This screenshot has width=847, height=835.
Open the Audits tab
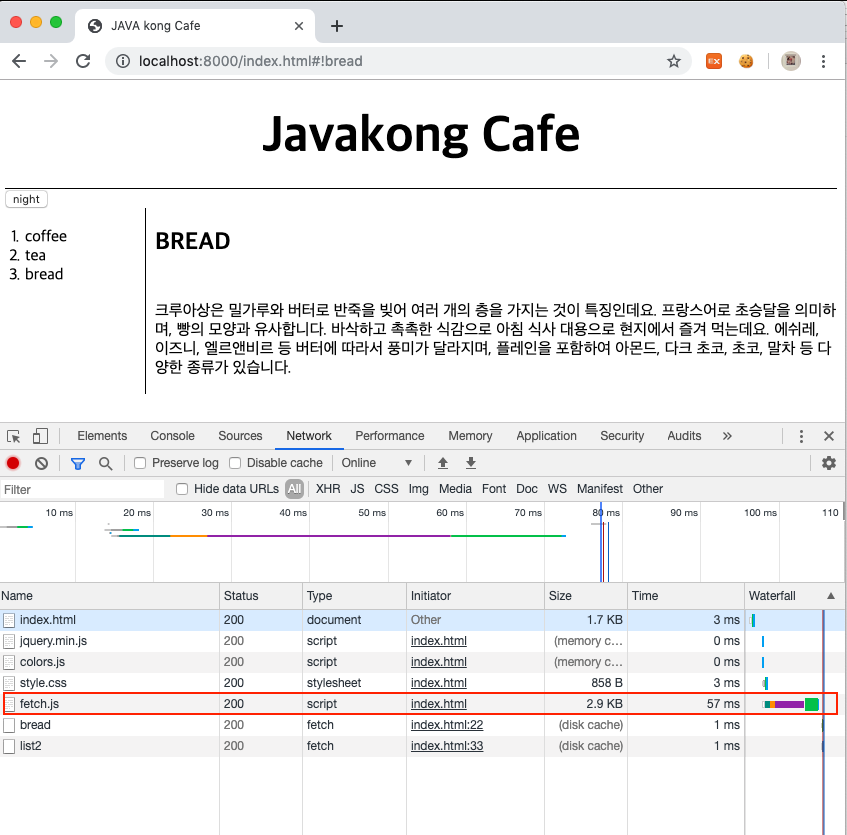pos(684,436)
